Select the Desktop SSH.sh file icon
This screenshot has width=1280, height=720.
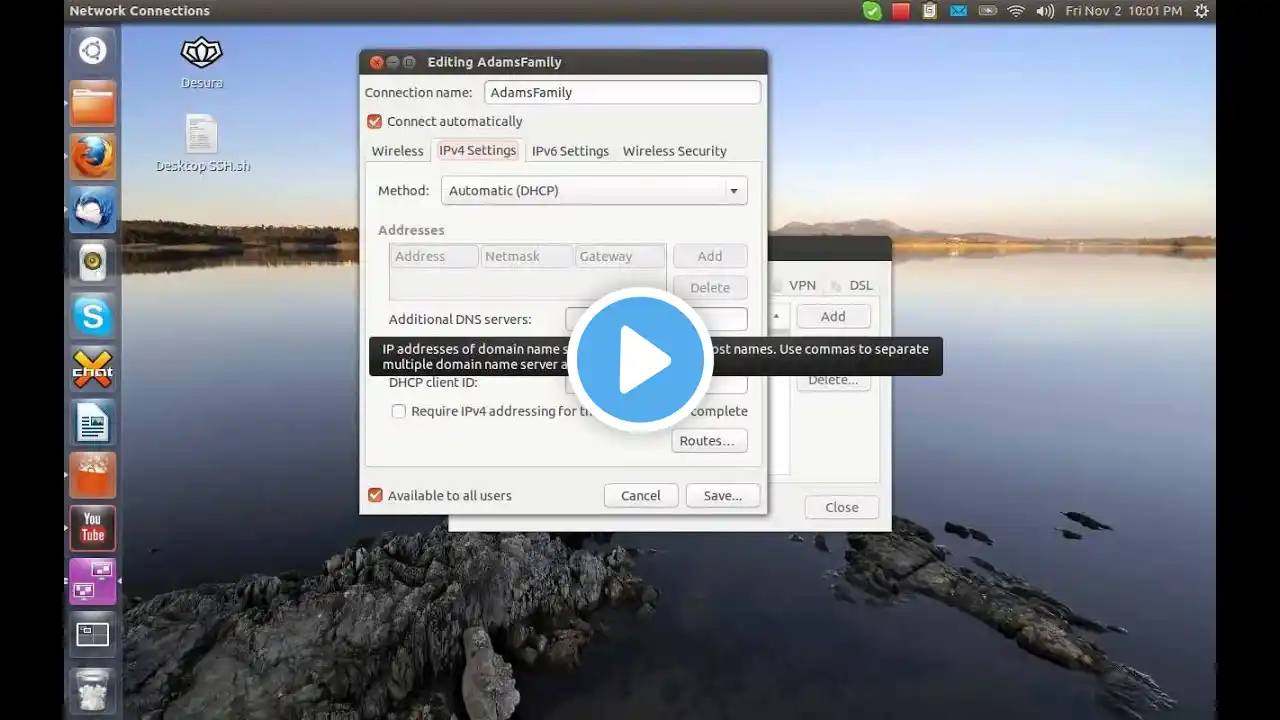203,143
